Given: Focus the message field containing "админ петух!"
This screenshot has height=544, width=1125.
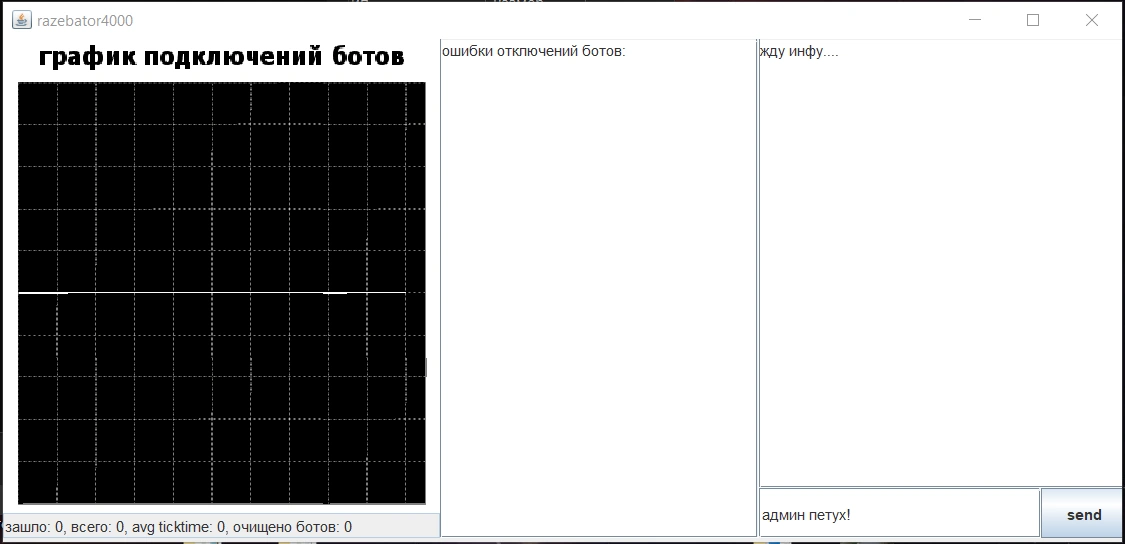Looking at the screenshot, I should (898, 514).
